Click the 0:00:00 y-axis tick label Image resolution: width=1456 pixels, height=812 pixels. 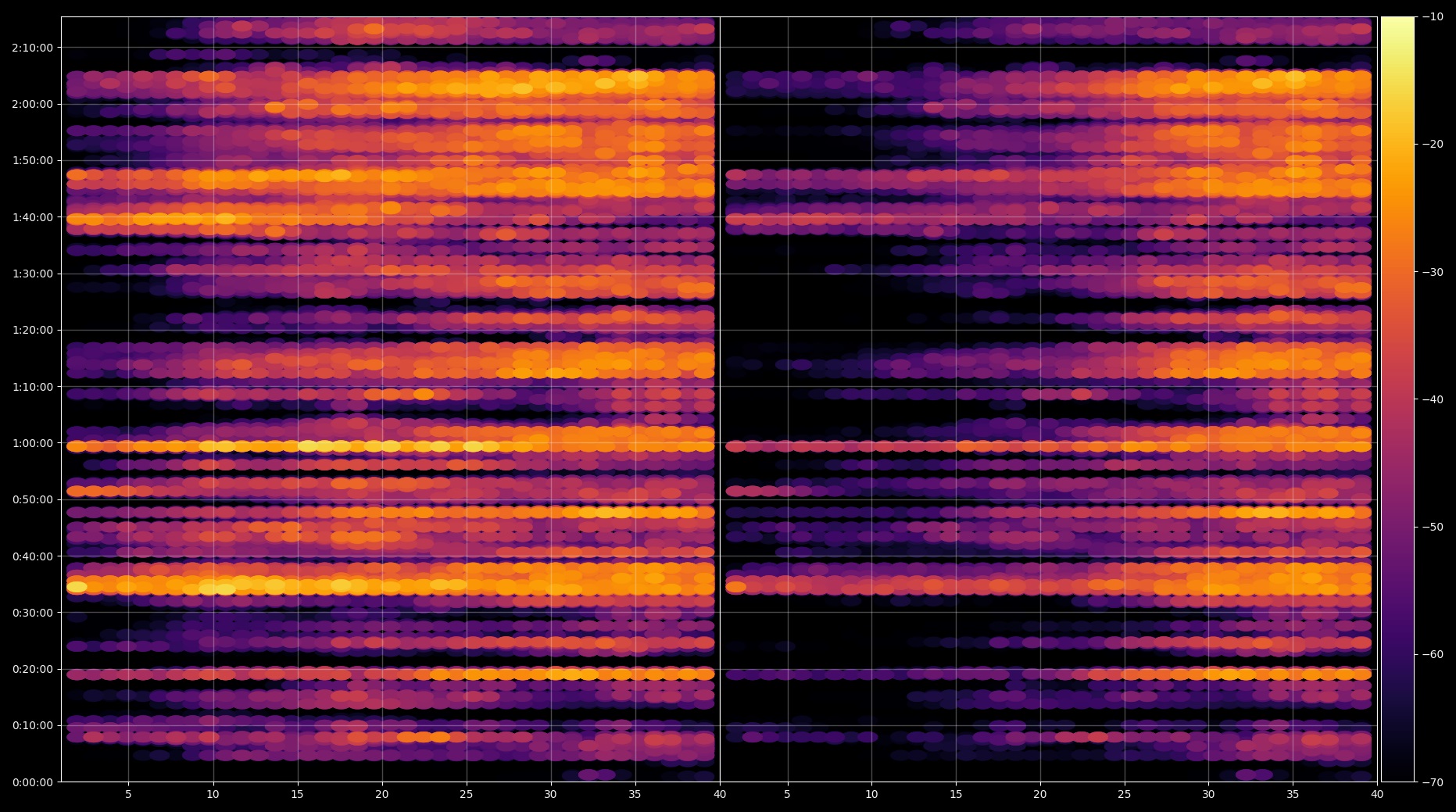pyautogui.click(x=32, y=782)
